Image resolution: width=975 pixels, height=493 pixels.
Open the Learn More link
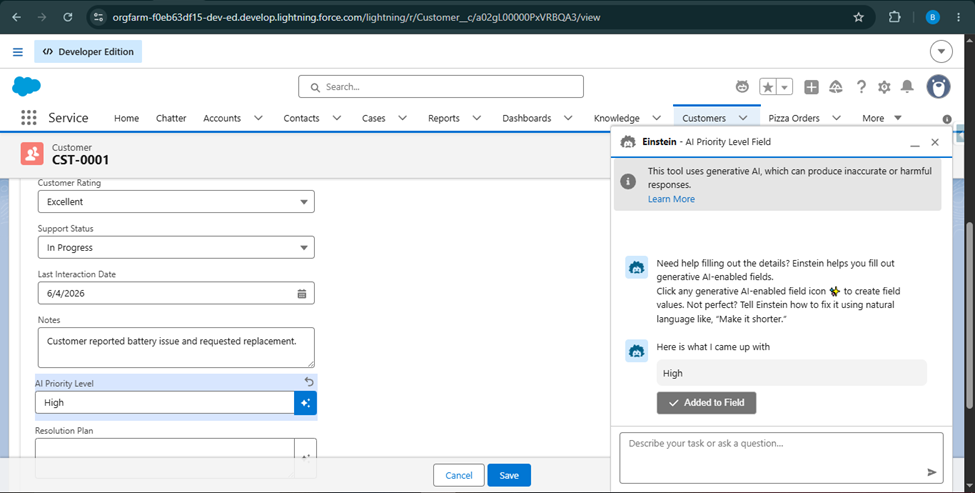pyautogui.click(x=671, y=199)
